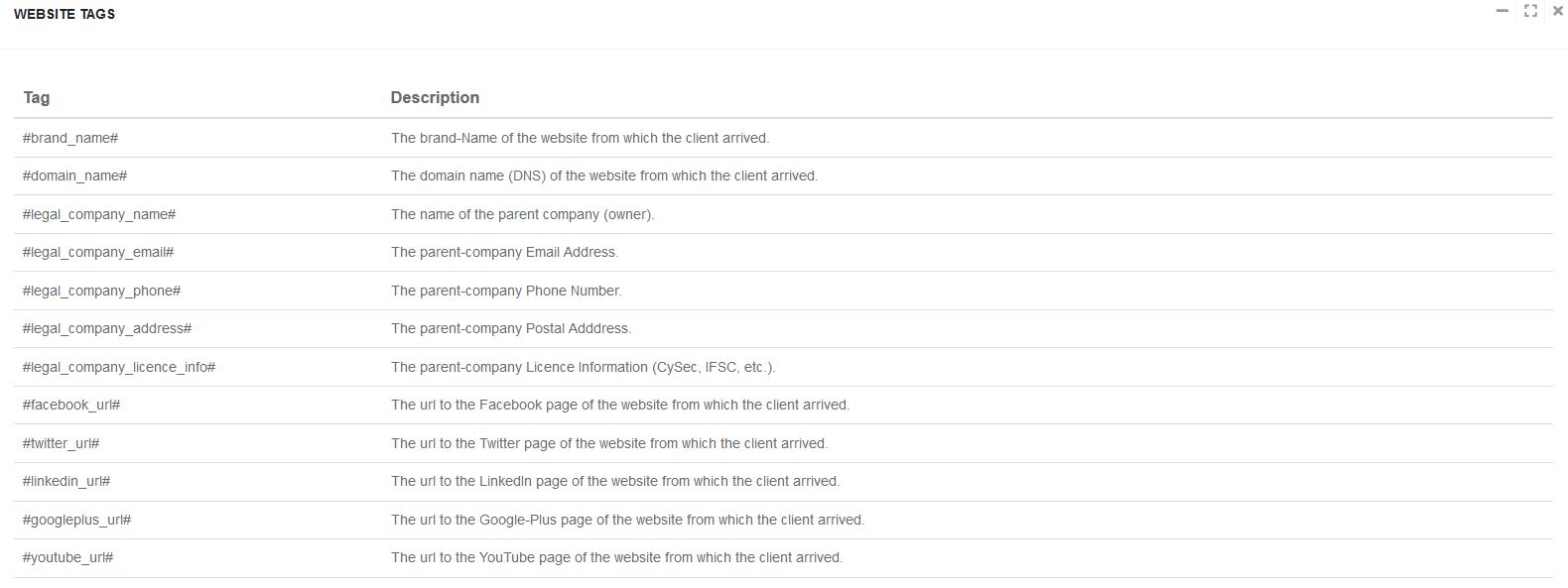
Task: Select the #googleplus_url# tag
Action: [x=77, y=520]
